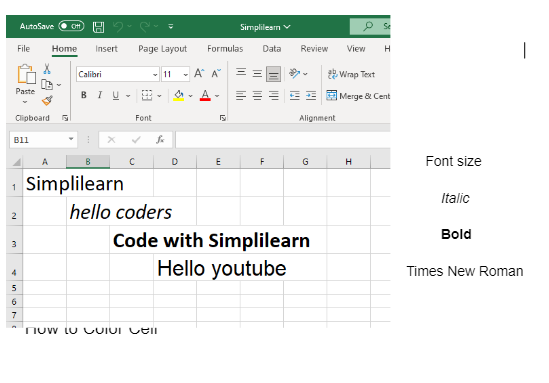The width and height of the screenshot is (549, 383).
Task: Click the Merge & Center button
Action: tap(358, 96)
